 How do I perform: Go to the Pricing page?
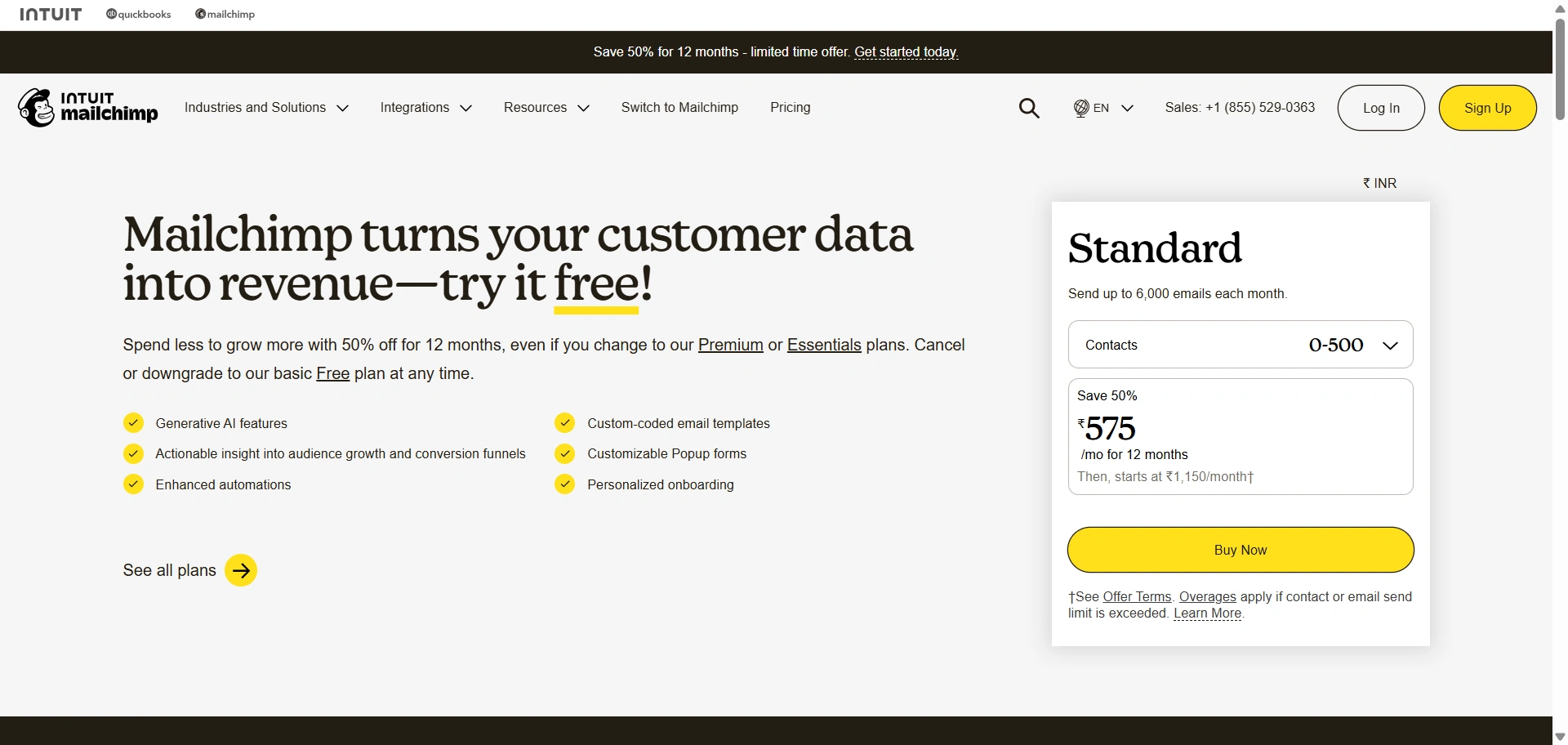(x=791, y=108)
